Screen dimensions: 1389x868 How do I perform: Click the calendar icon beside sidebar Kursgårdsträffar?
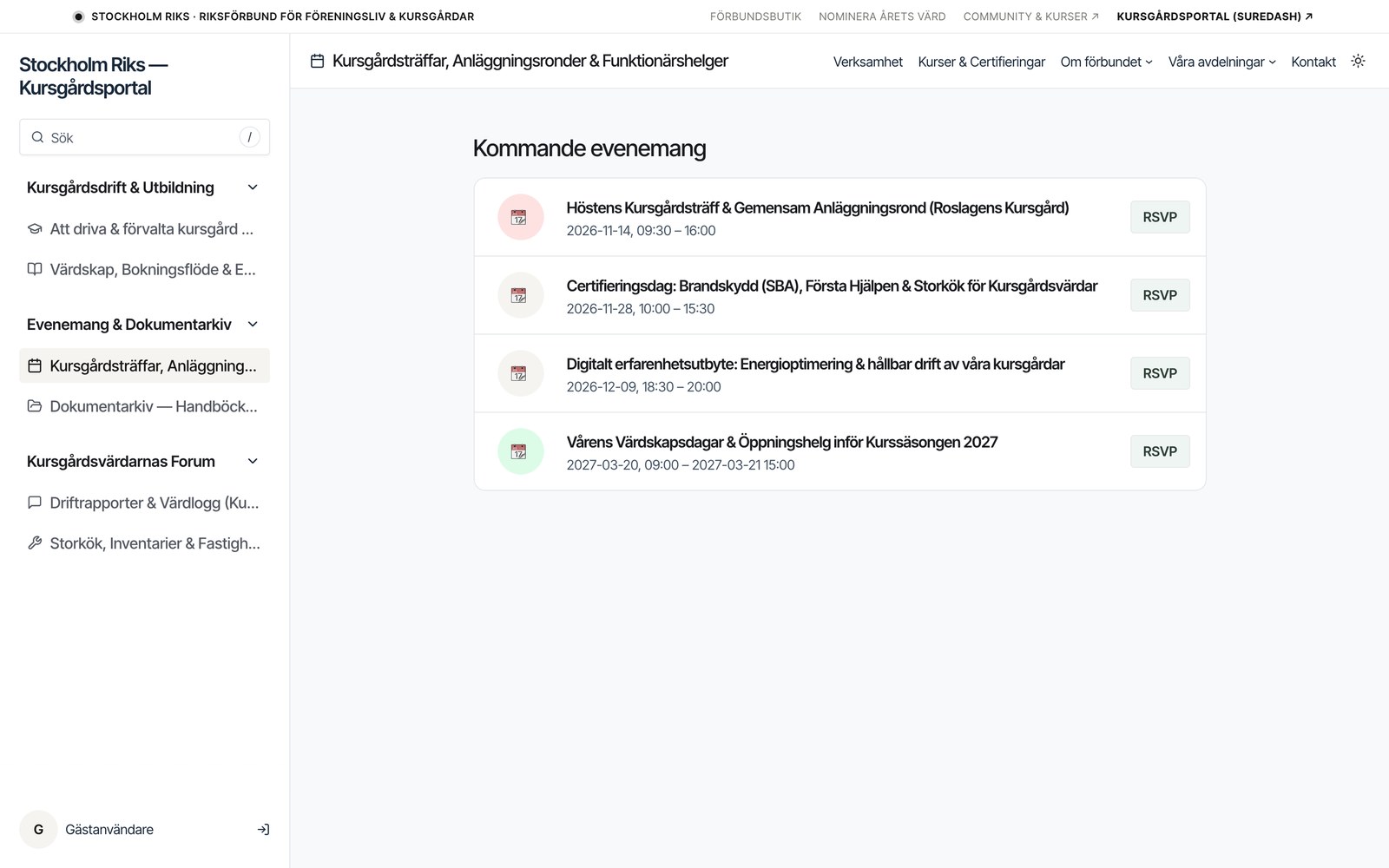point(35,365)
